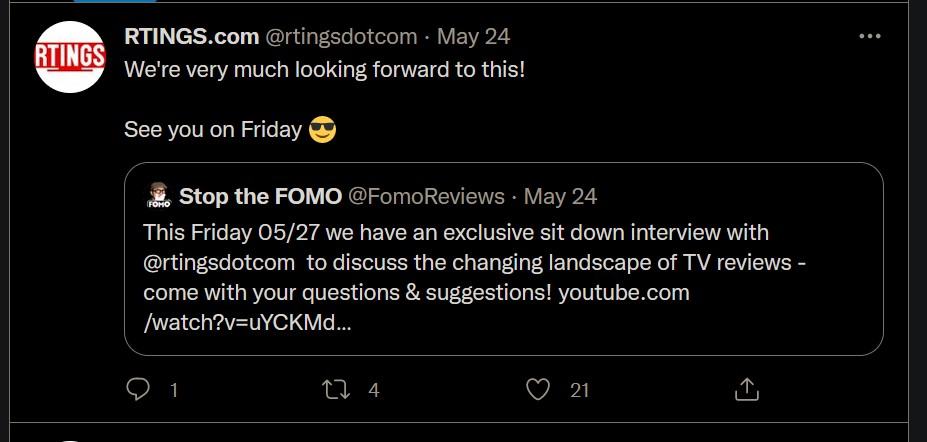Click the Stop the FOMO small avatar

coord(158,196)
